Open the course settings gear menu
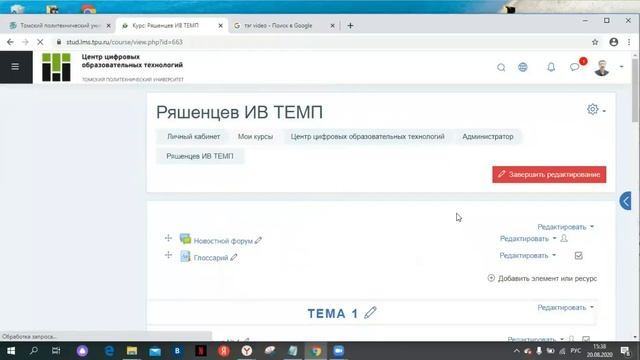The width and height of the screenshot is (640, 360). coord(596,109)
